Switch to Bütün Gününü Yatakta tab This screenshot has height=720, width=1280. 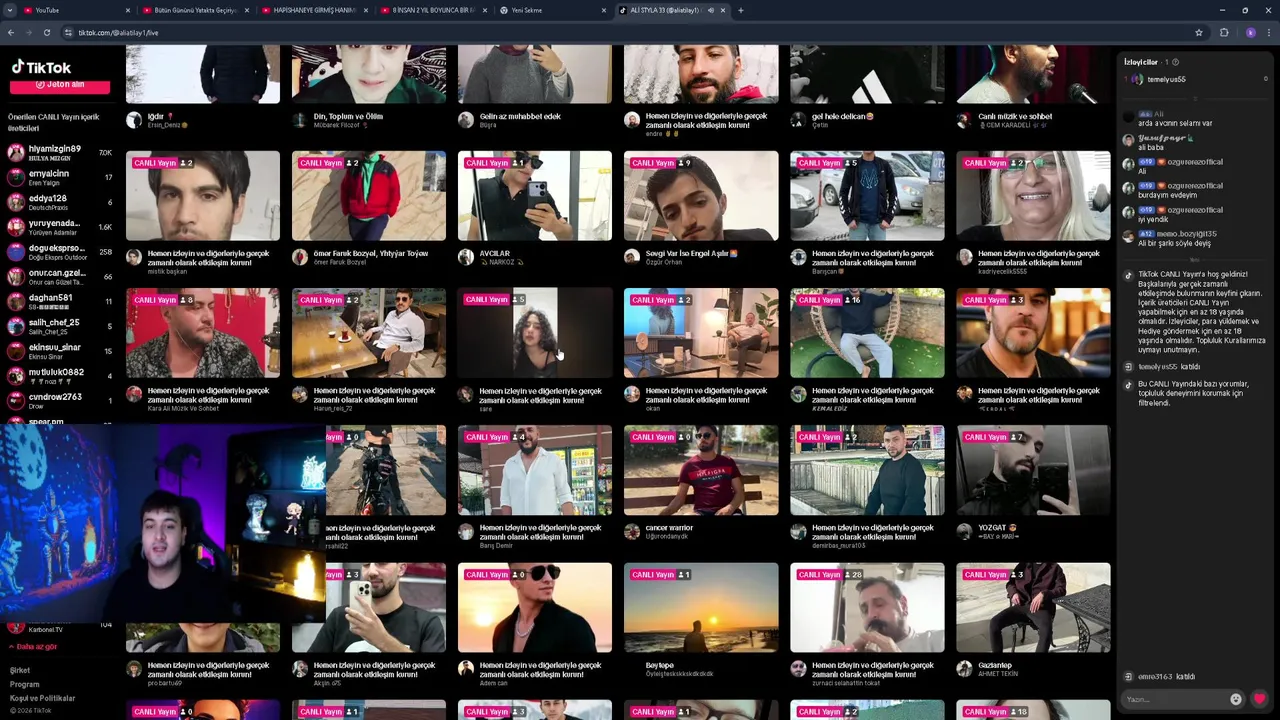coord(196,10)
